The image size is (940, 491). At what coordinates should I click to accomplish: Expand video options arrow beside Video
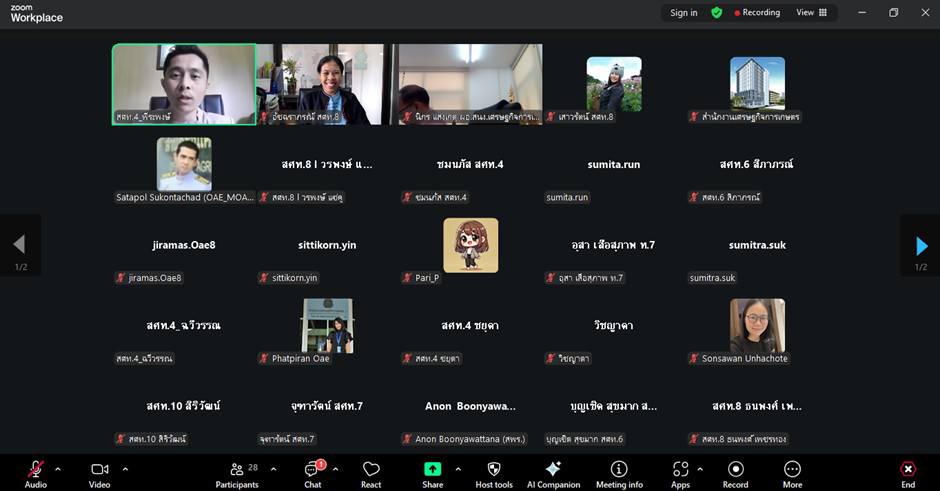[x=125, y=468]
